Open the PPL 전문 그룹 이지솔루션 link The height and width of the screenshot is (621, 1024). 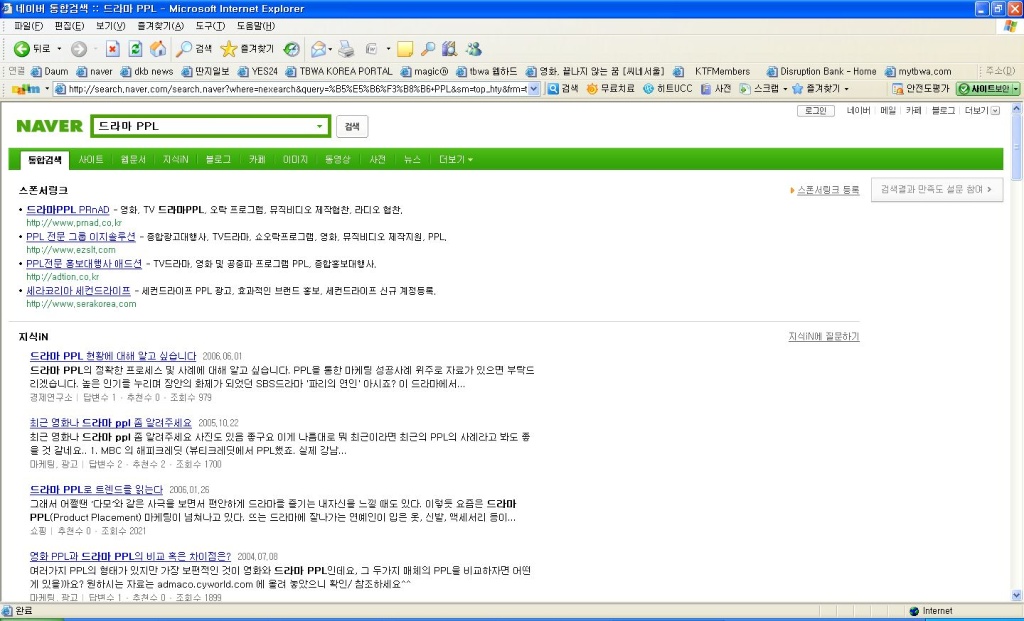81,236
